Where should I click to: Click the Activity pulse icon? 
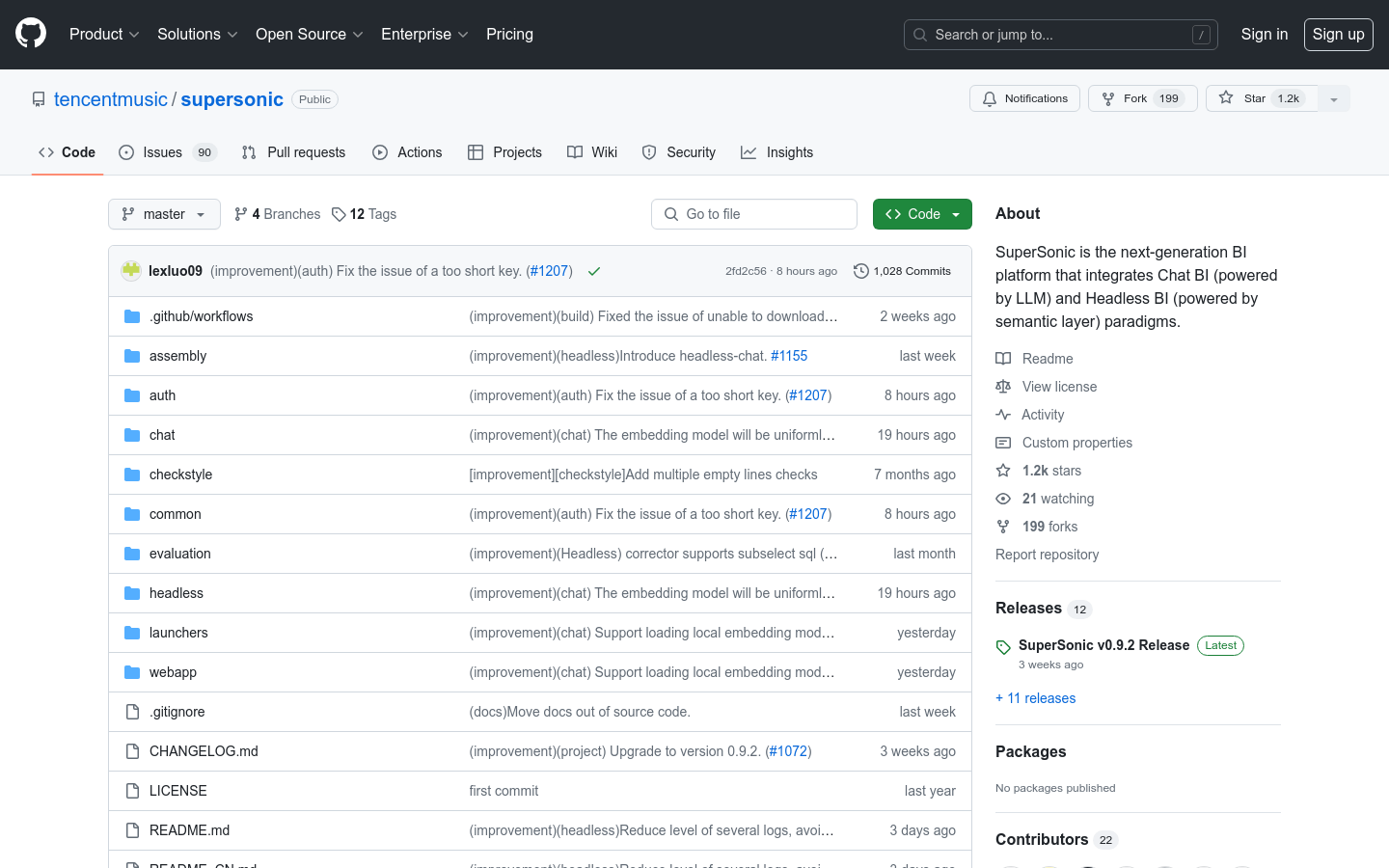(x=1003, y=415)
